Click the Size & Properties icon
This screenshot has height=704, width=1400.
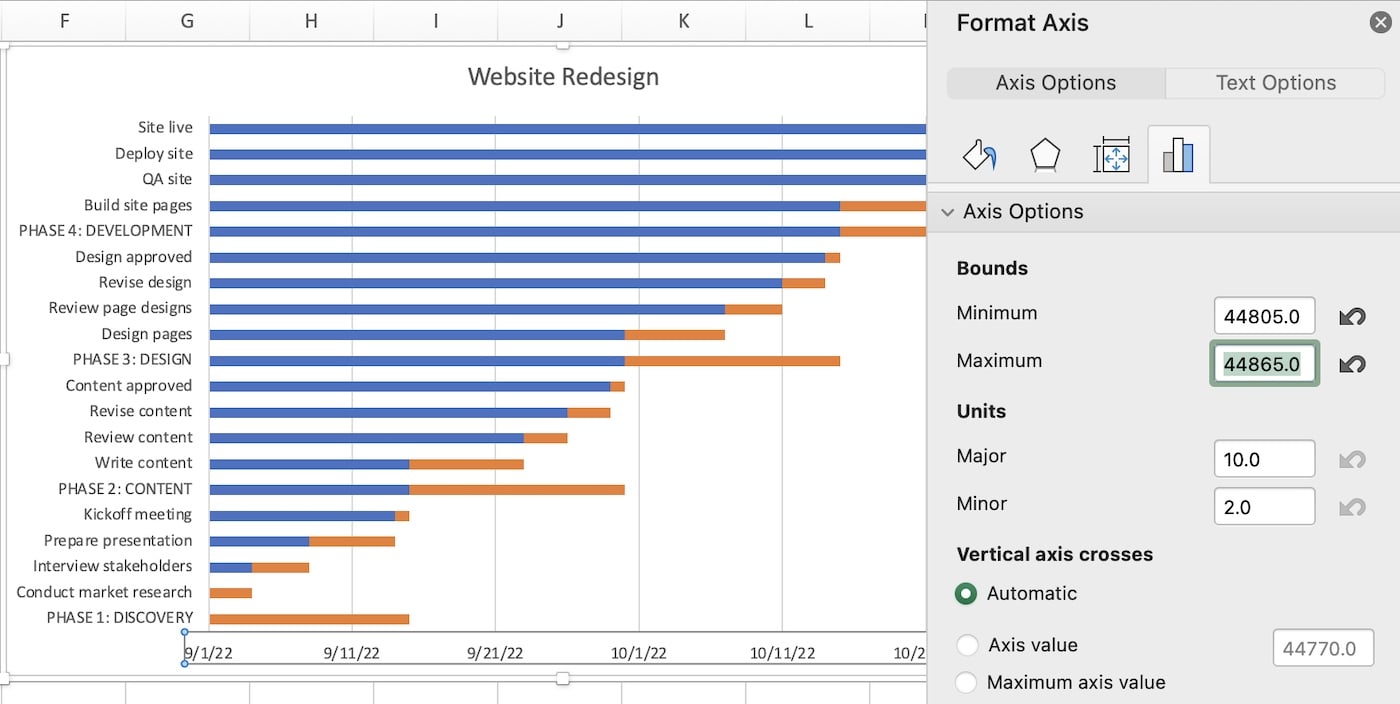pyautogui.click(x=1112, y=154)
